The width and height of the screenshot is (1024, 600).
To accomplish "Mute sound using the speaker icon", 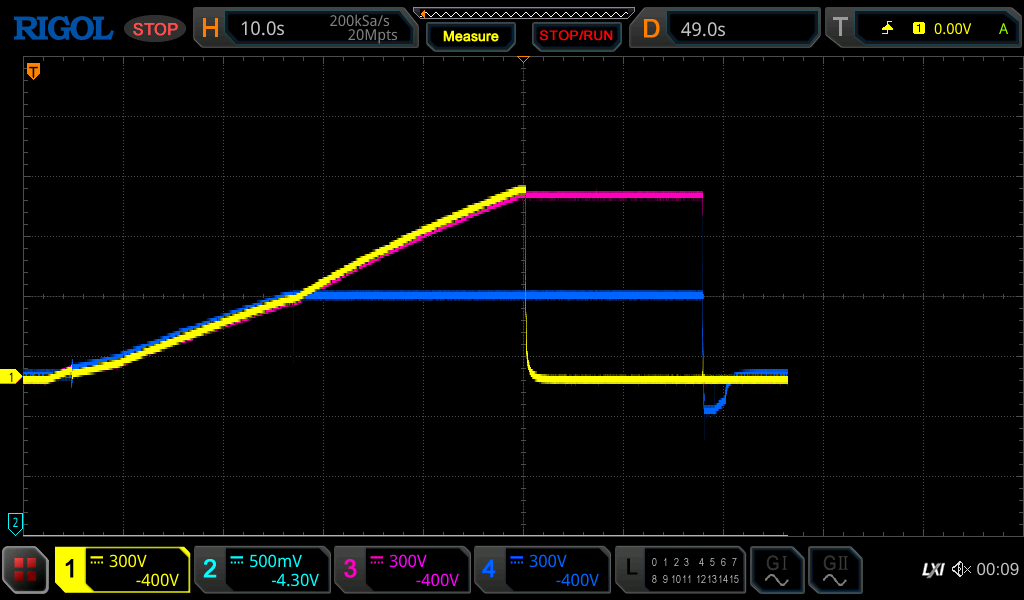I will (x=961, y=570).
